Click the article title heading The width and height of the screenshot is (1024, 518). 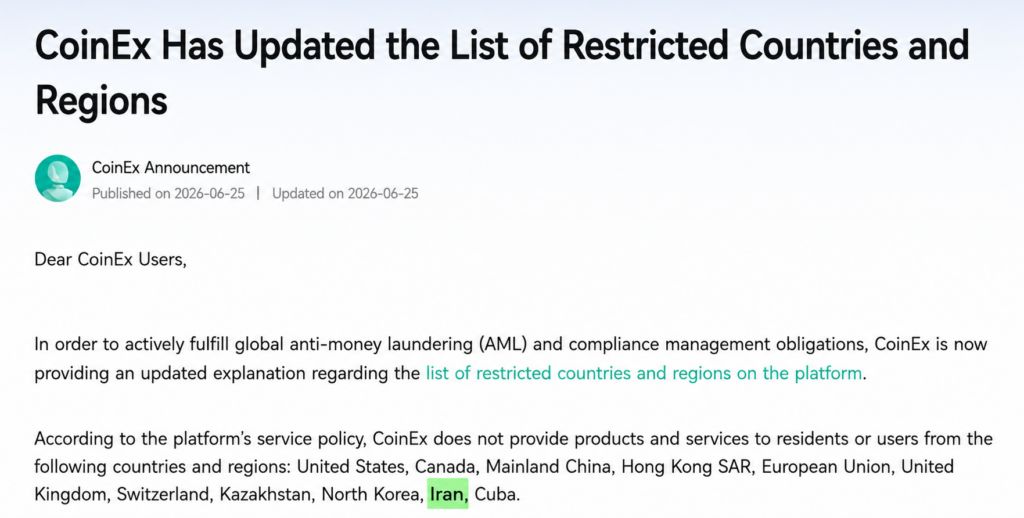pos(502,73)
